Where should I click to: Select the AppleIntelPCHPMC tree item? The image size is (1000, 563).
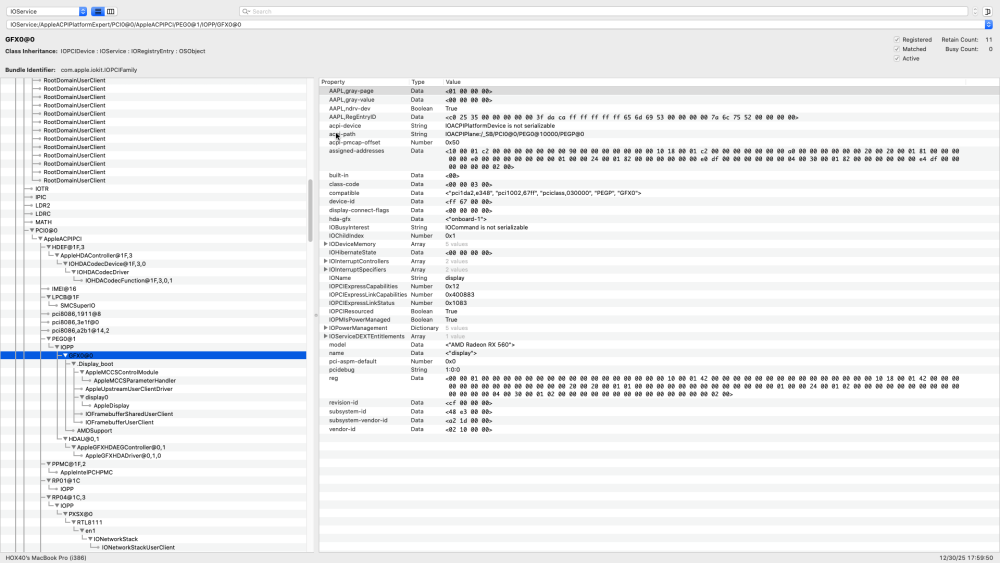(x=86, y=472)
